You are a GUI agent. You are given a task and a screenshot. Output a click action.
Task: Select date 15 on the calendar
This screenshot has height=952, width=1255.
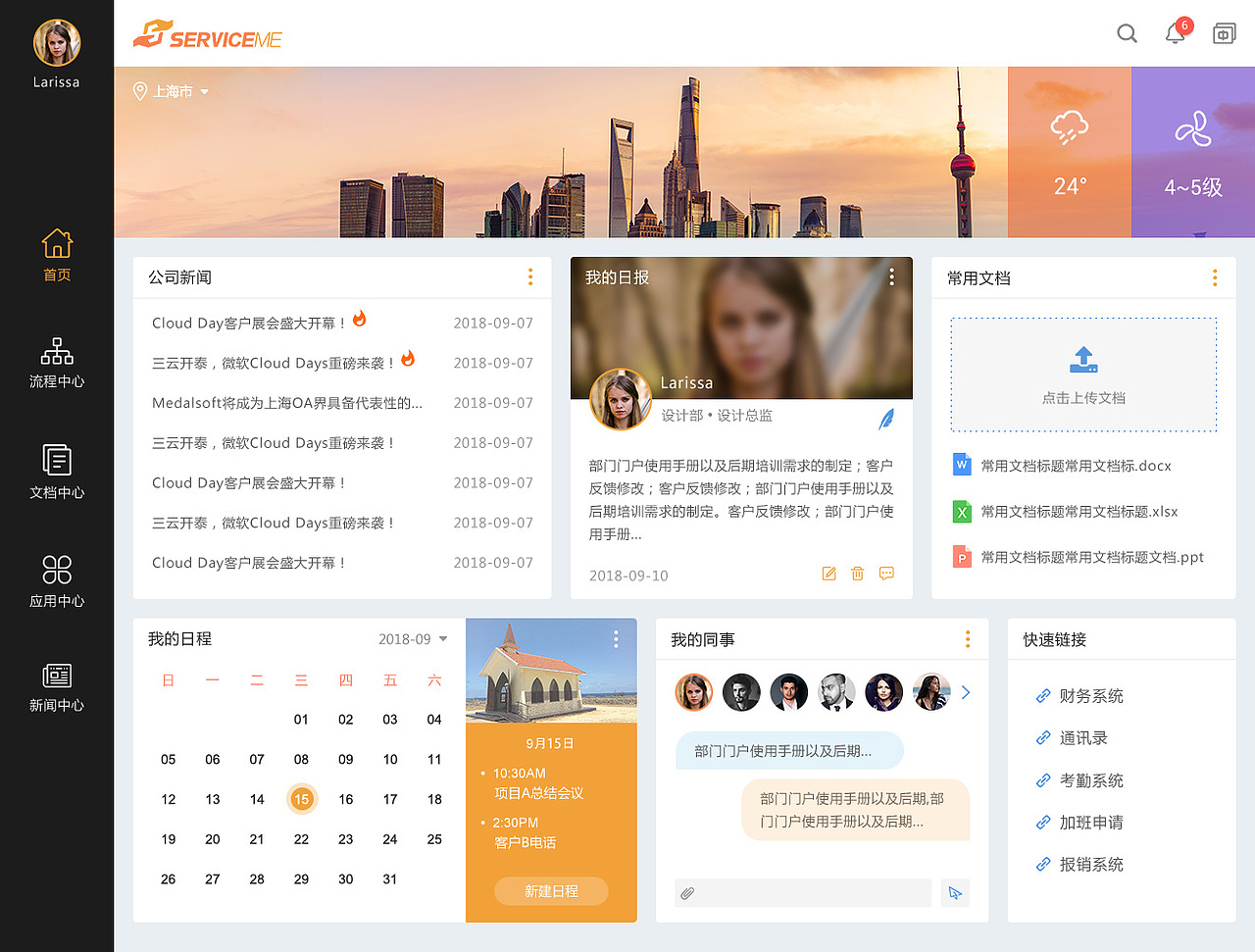coord(301,799)
